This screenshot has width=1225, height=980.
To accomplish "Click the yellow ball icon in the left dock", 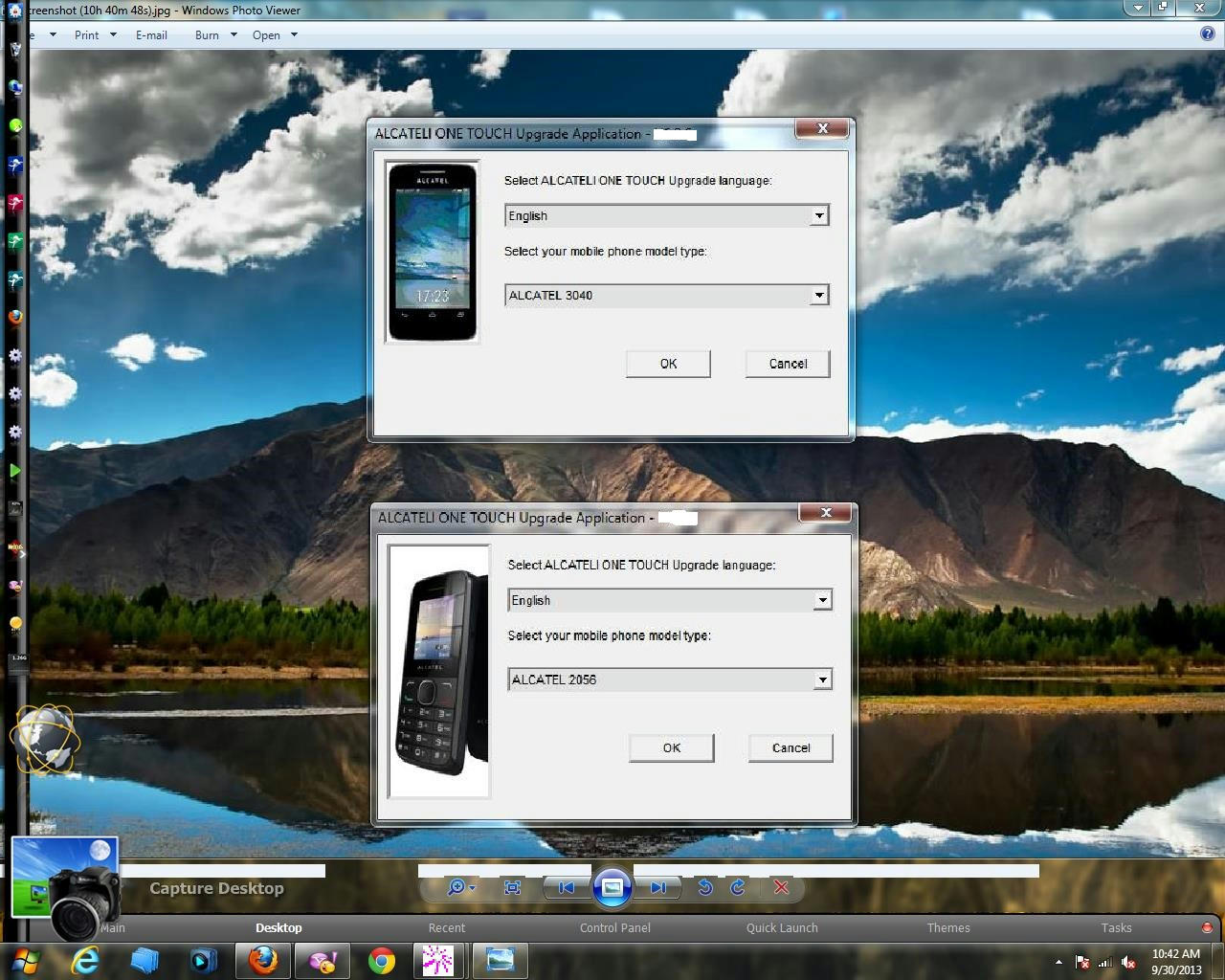I will 15,623.
